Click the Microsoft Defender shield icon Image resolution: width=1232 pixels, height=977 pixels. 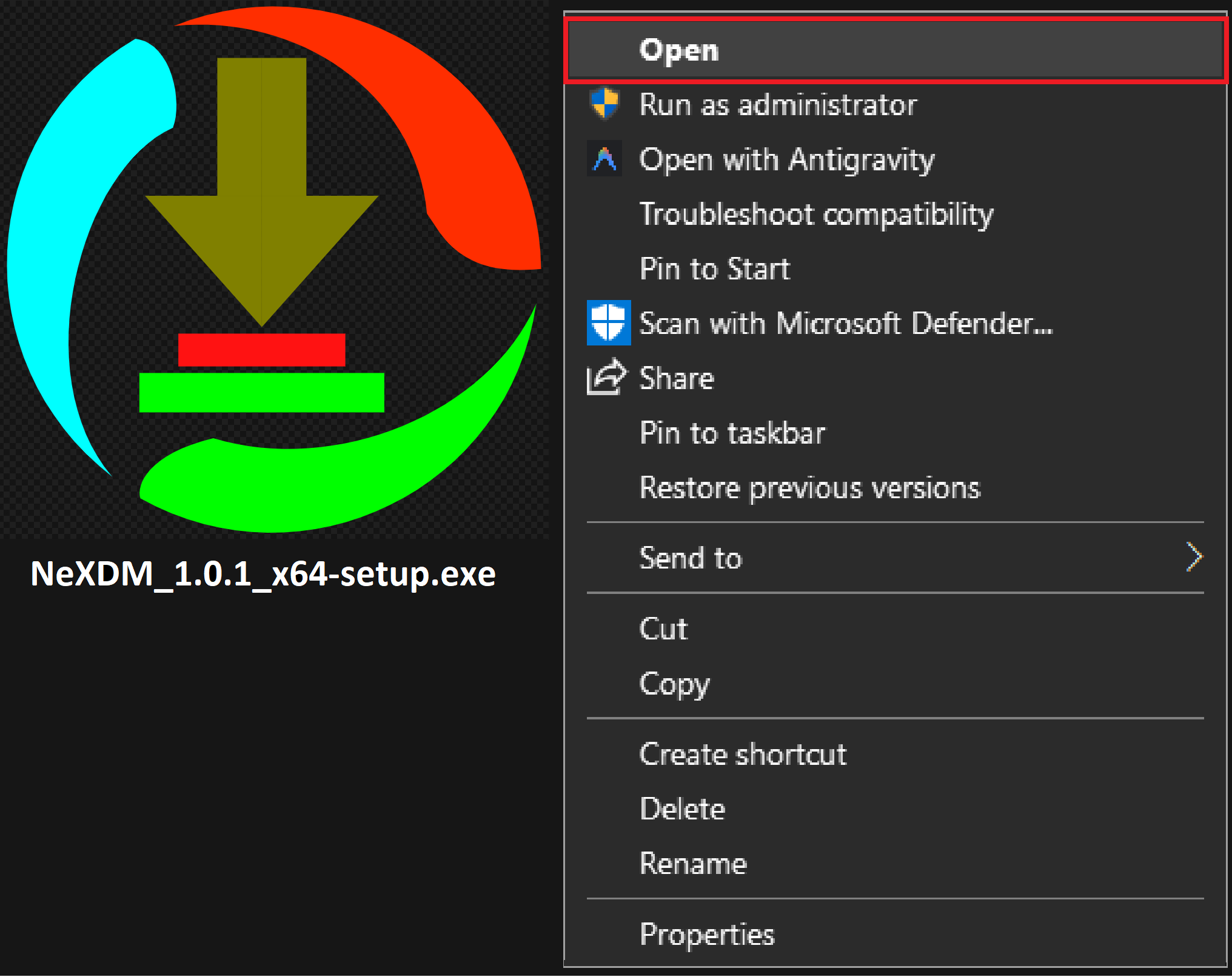608,322
